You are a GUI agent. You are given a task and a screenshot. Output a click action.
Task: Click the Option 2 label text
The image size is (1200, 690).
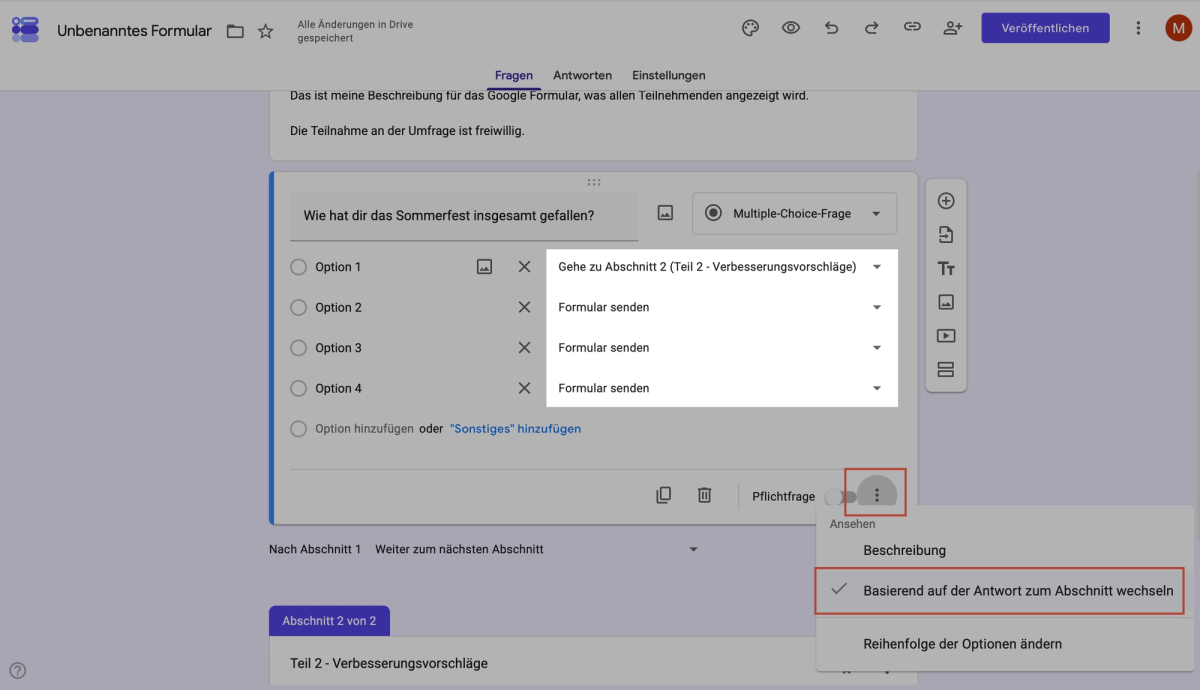click(338, 307)
